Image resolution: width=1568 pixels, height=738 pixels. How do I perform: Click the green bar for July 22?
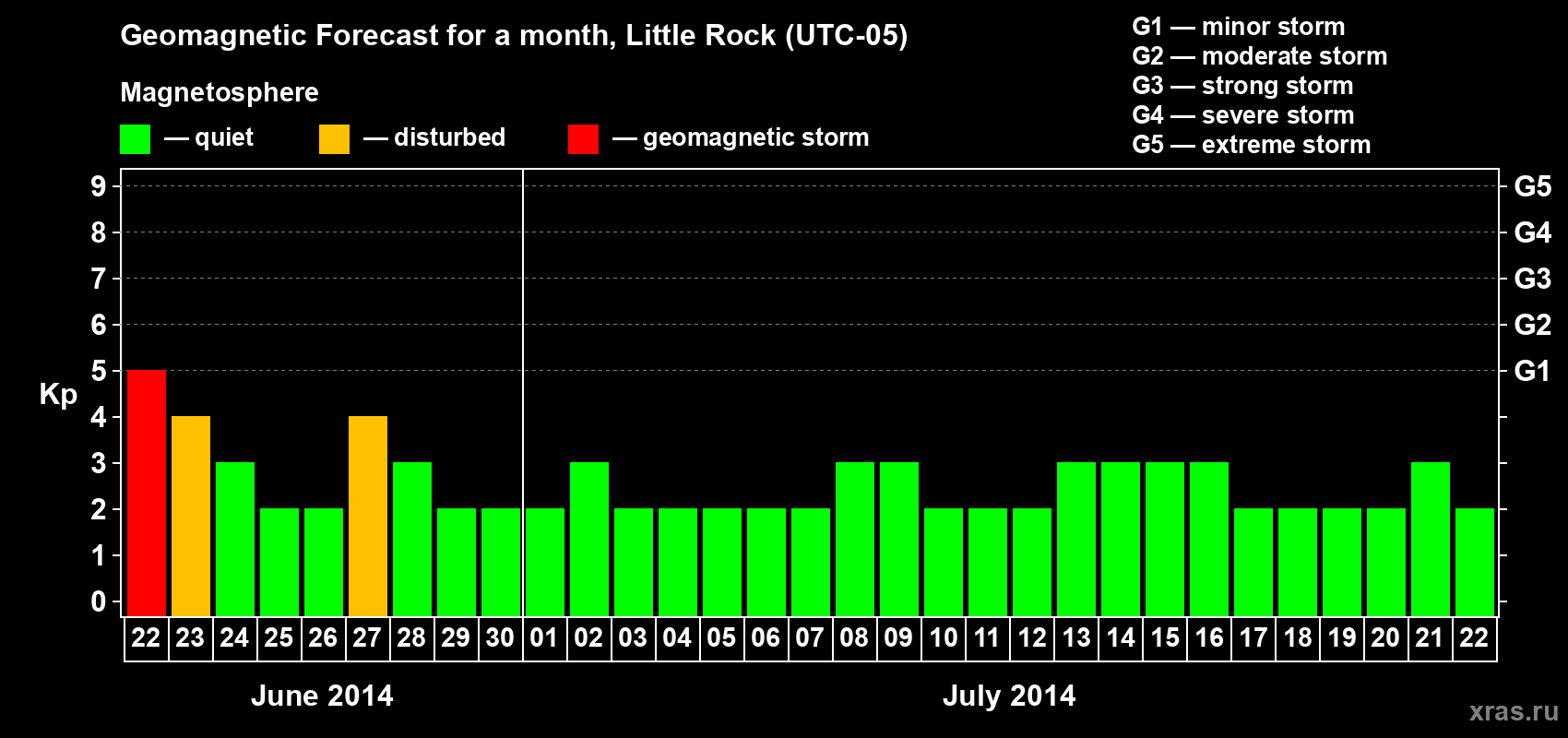(1475, 562)
